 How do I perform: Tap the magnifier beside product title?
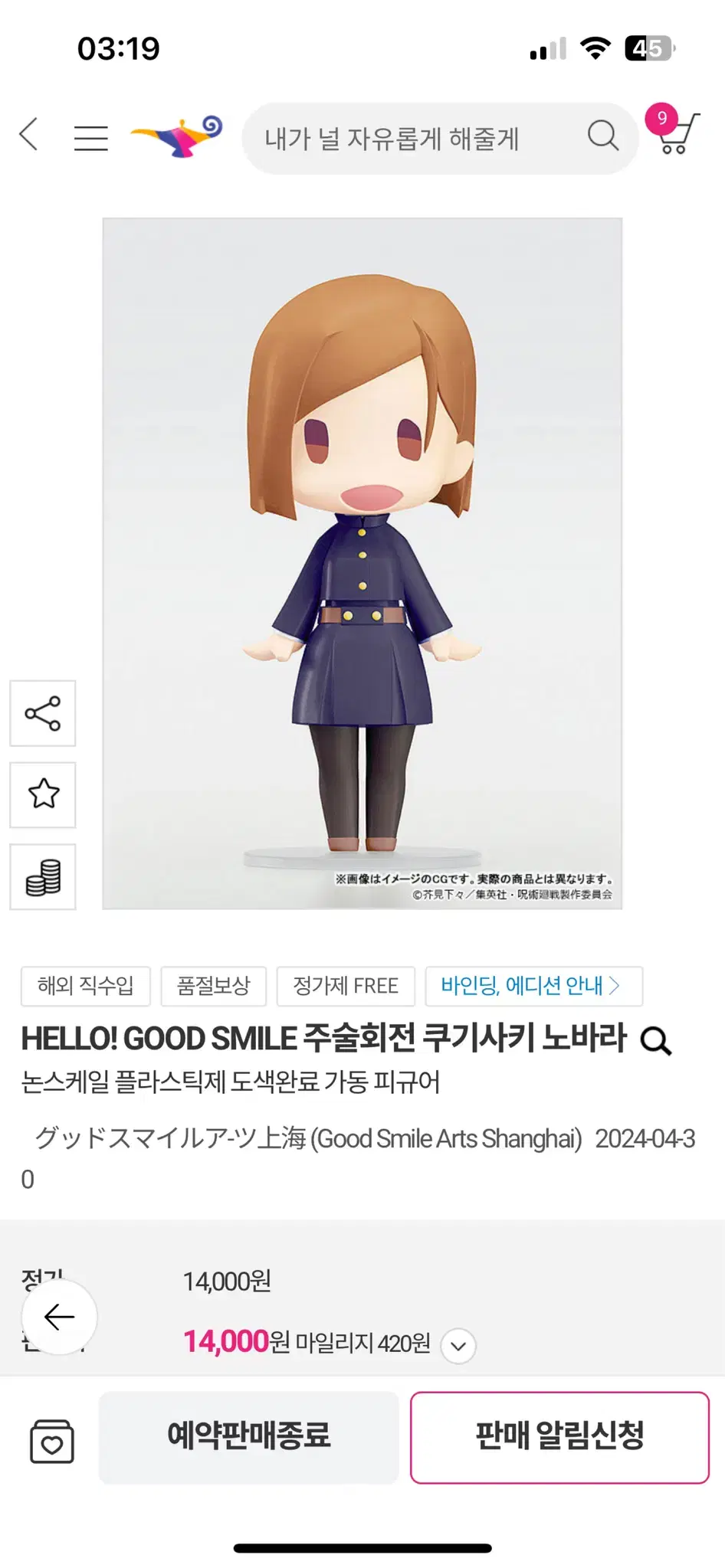tap(655, 1040)
